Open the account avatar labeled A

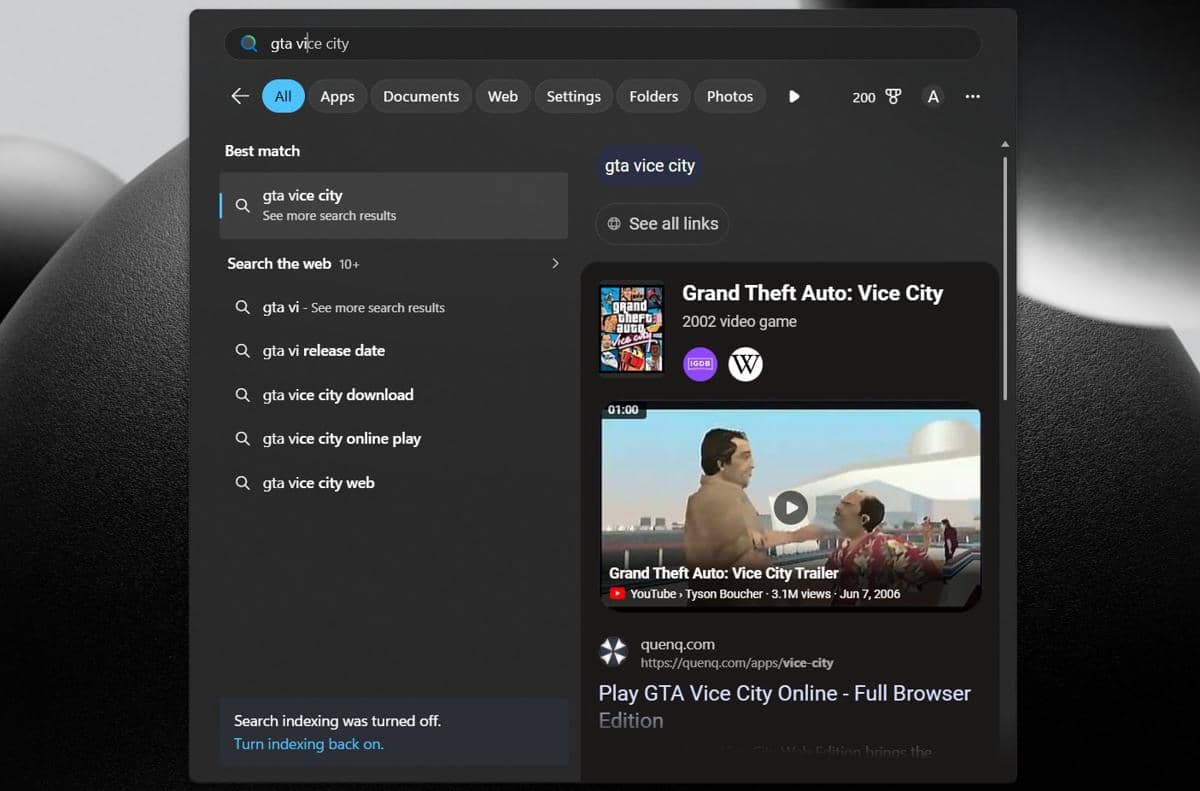coord(933,96)
